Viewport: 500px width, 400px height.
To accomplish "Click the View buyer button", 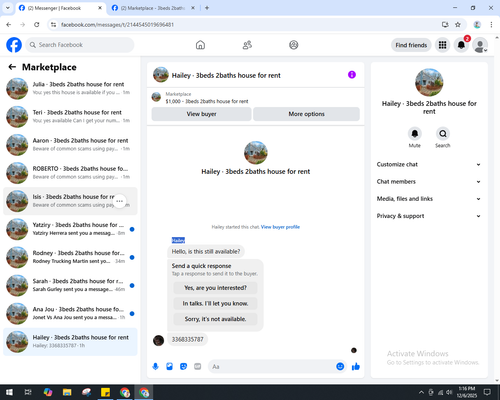I will tap(201, 114).
